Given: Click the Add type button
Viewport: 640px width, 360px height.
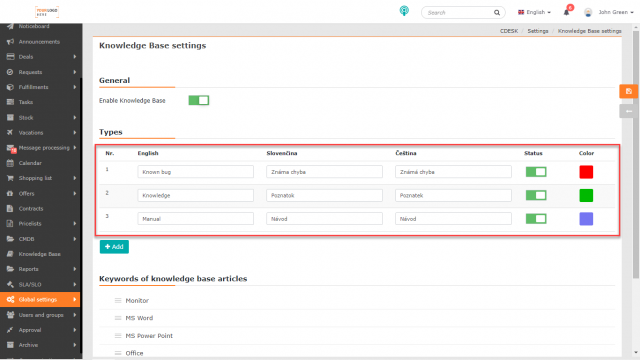Looking at the screenshot, I should 114,247.
